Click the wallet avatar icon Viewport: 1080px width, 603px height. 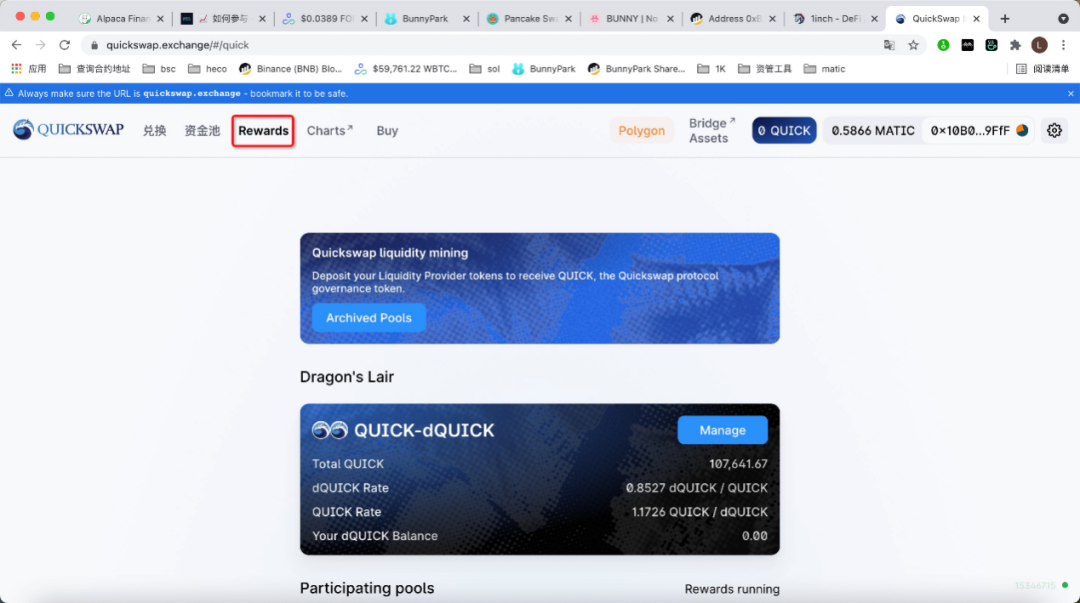pyautogui.click(x=1022, y=130)
